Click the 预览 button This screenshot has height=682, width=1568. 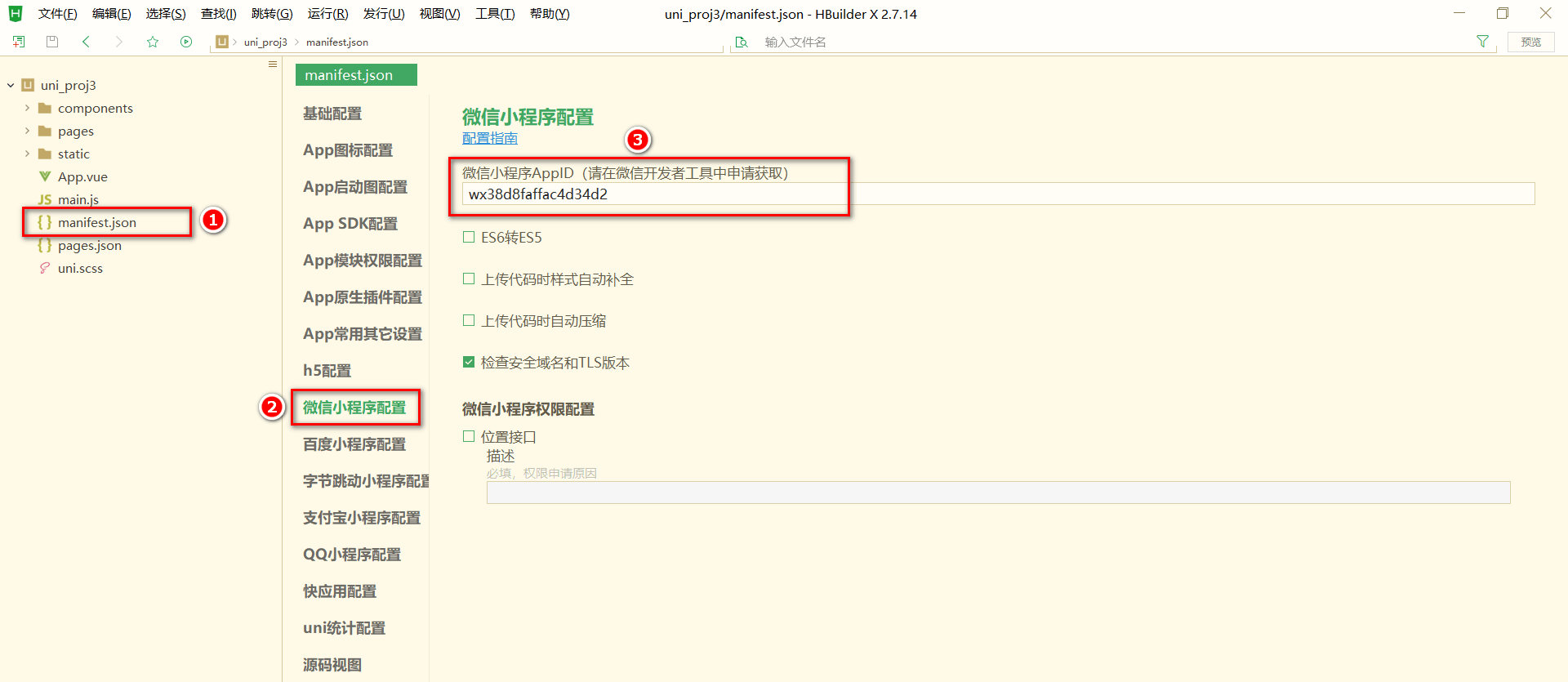coord(1531,42)
